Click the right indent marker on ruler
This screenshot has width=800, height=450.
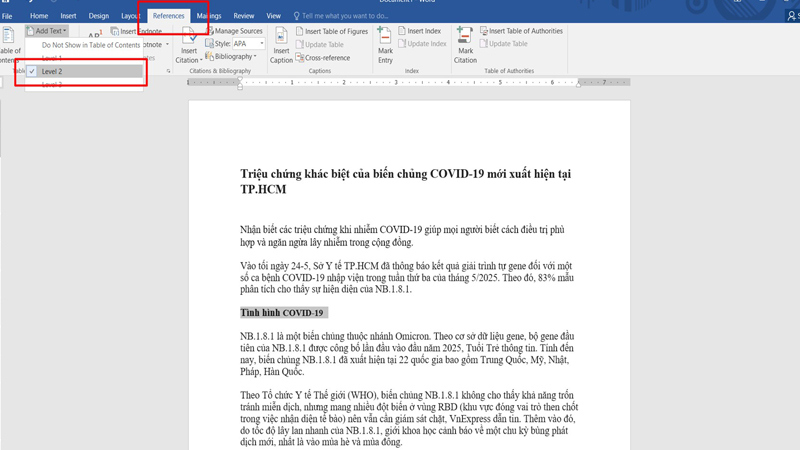click(579, 85)
